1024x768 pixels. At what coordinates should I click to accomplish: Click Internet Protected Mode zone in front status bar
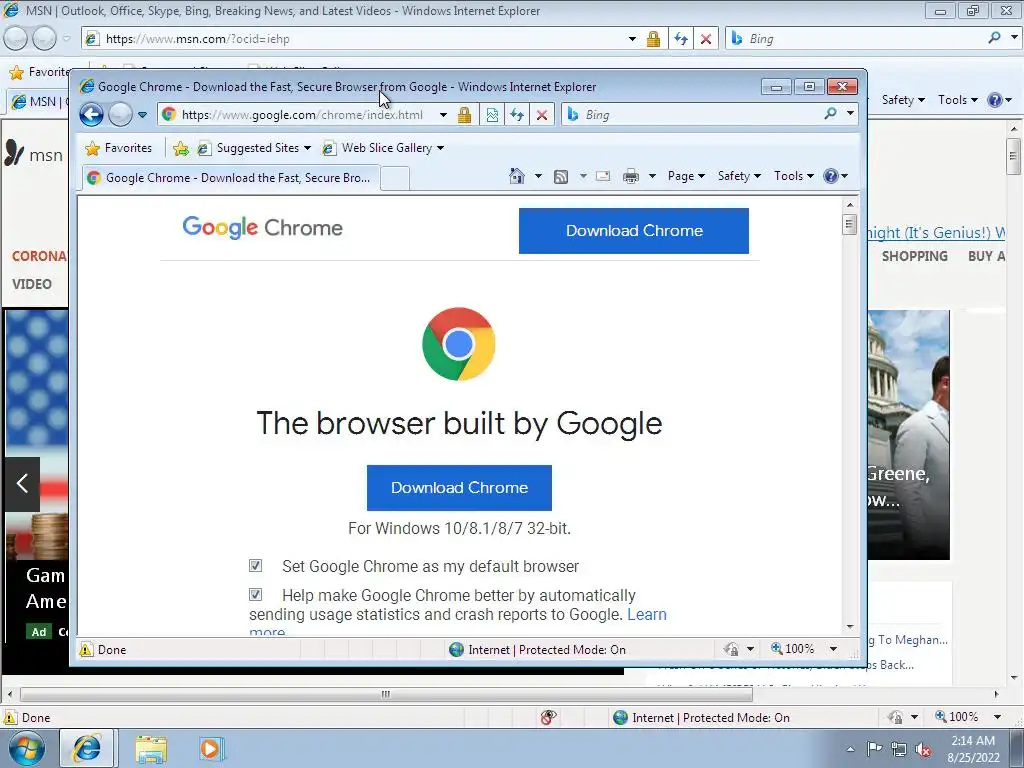point(537,650)
